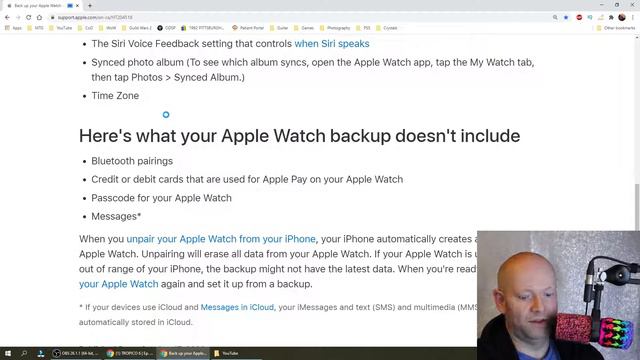
Task: Open the Extensions puzzle piece menu
Action: pyautogui.click(x=611, y=18)
